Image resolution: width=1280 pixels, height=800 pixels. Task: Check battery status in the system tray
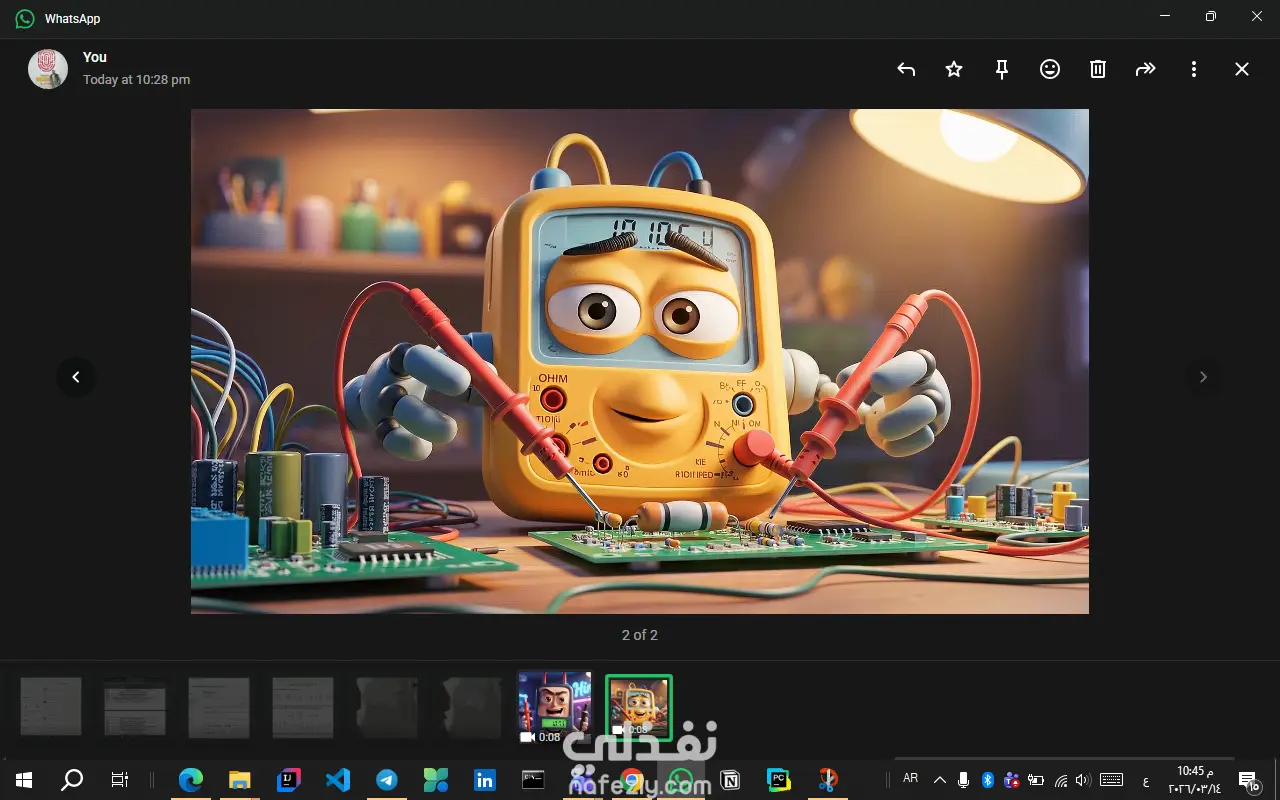click(x=1036, y=780)
